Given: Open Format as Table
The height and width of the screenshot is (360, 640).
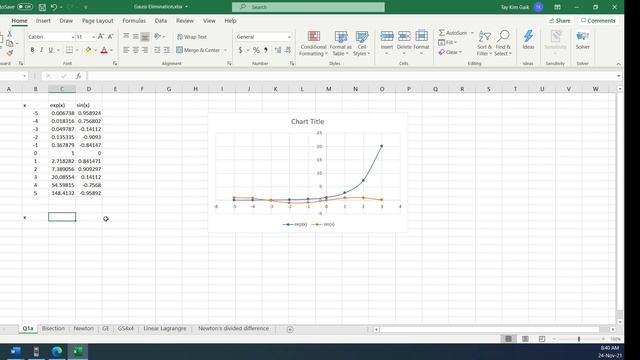Looking at the screenshot, I should tap(340, 43).
